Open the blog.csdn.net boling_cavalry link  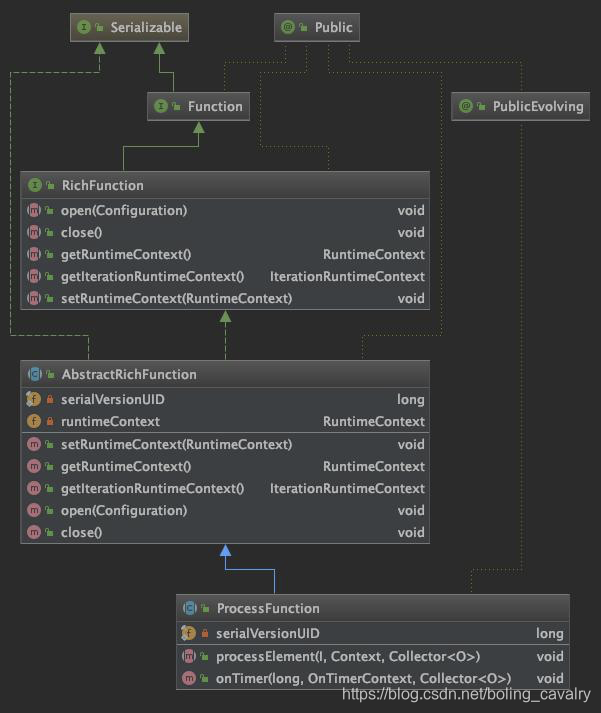(466, 694)
